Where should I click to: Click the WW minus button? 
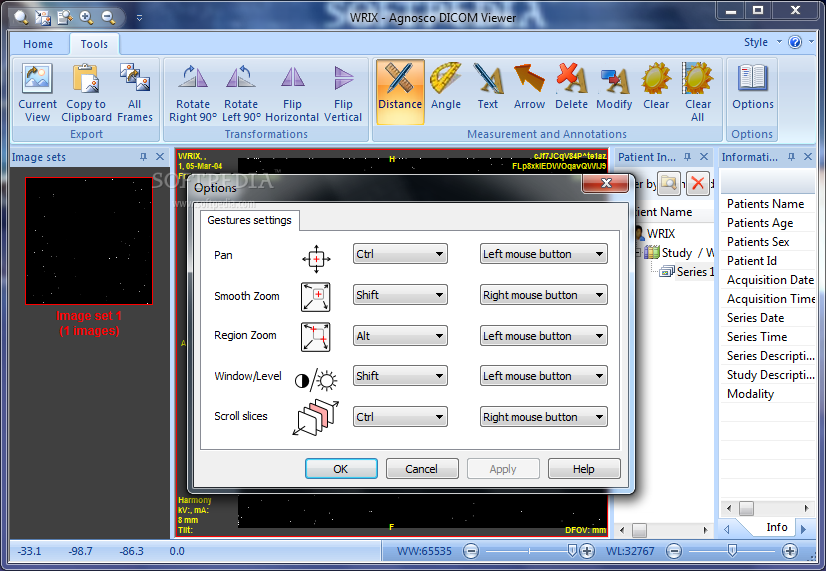tap(471, 552)
